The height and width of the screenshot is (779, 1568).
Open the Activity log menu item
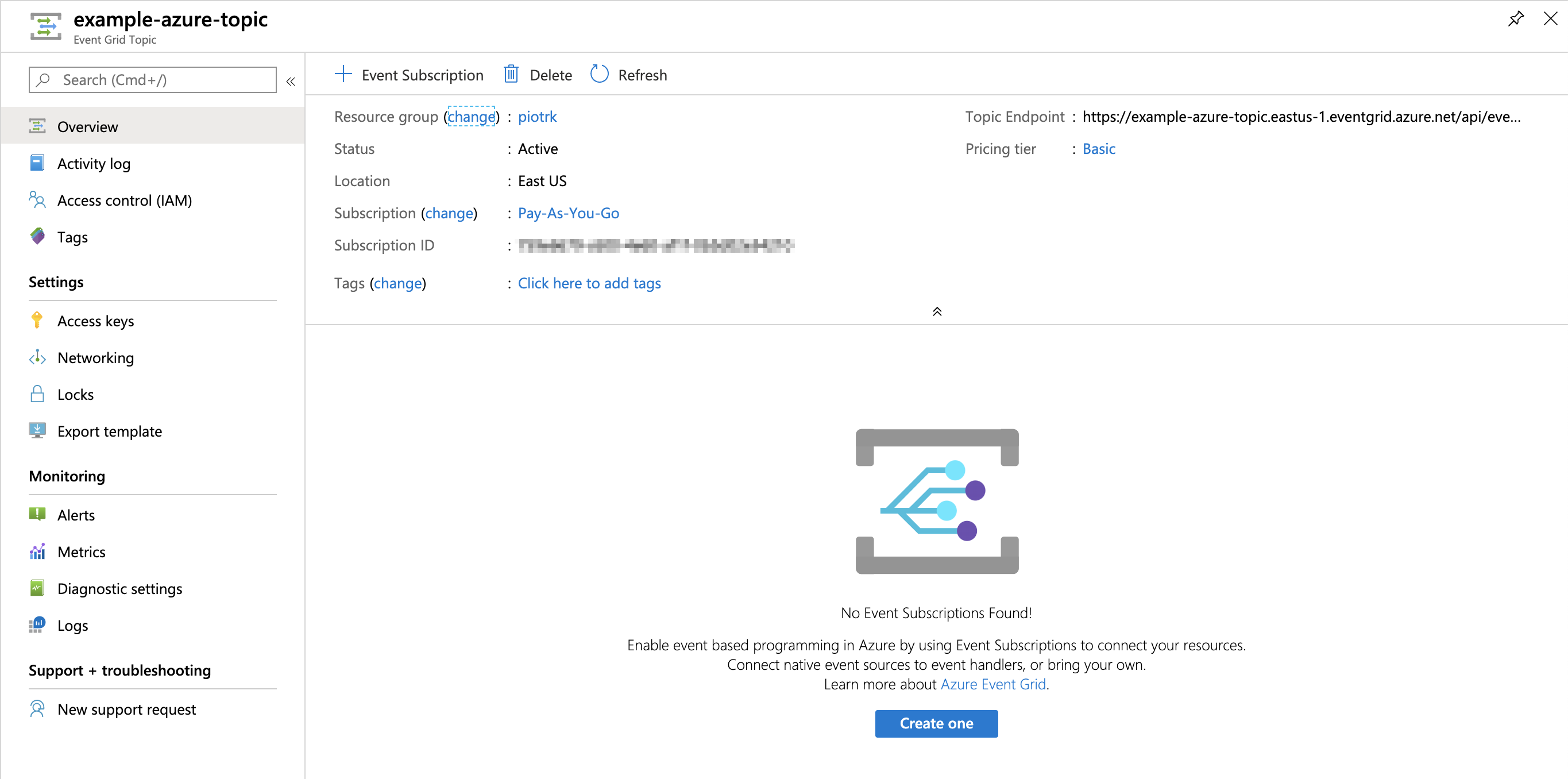click(x=94, y=164)
